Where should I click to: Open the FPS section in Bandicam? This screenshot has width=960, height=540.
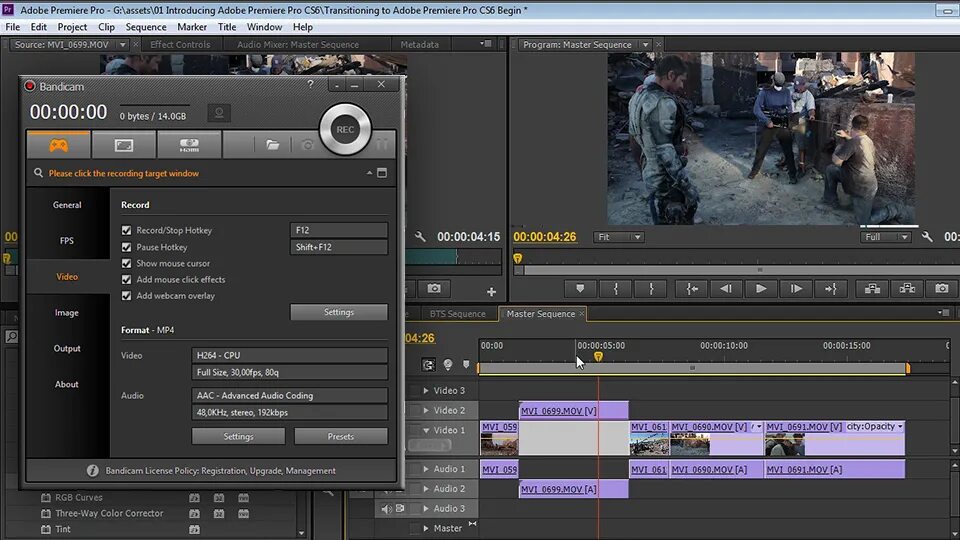(67, 241)
